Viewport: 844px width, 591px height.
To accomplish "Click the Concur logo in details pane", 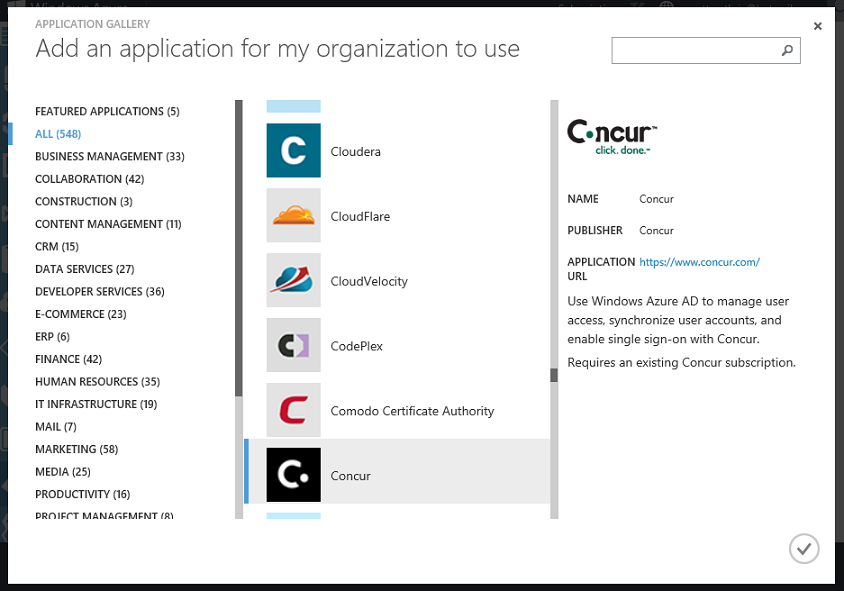I will click(x=612, y=137).
